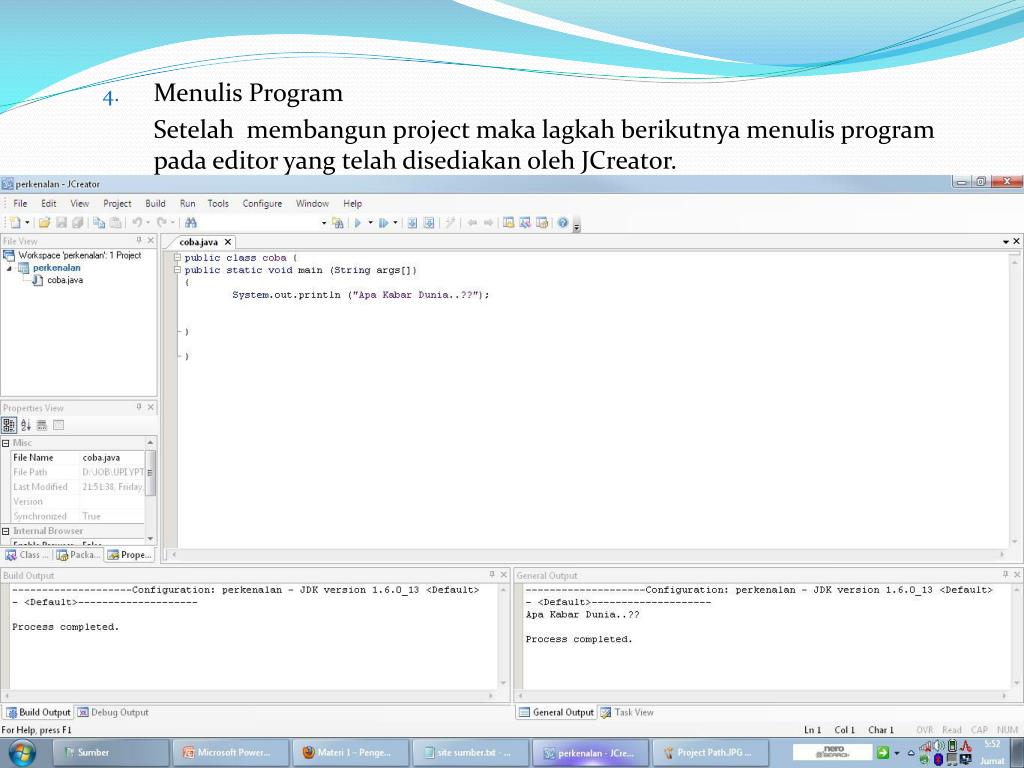This screenshot has width=1024, height=768.
Task: Switch to the Debug Output tab
Action: pos(113,712)
